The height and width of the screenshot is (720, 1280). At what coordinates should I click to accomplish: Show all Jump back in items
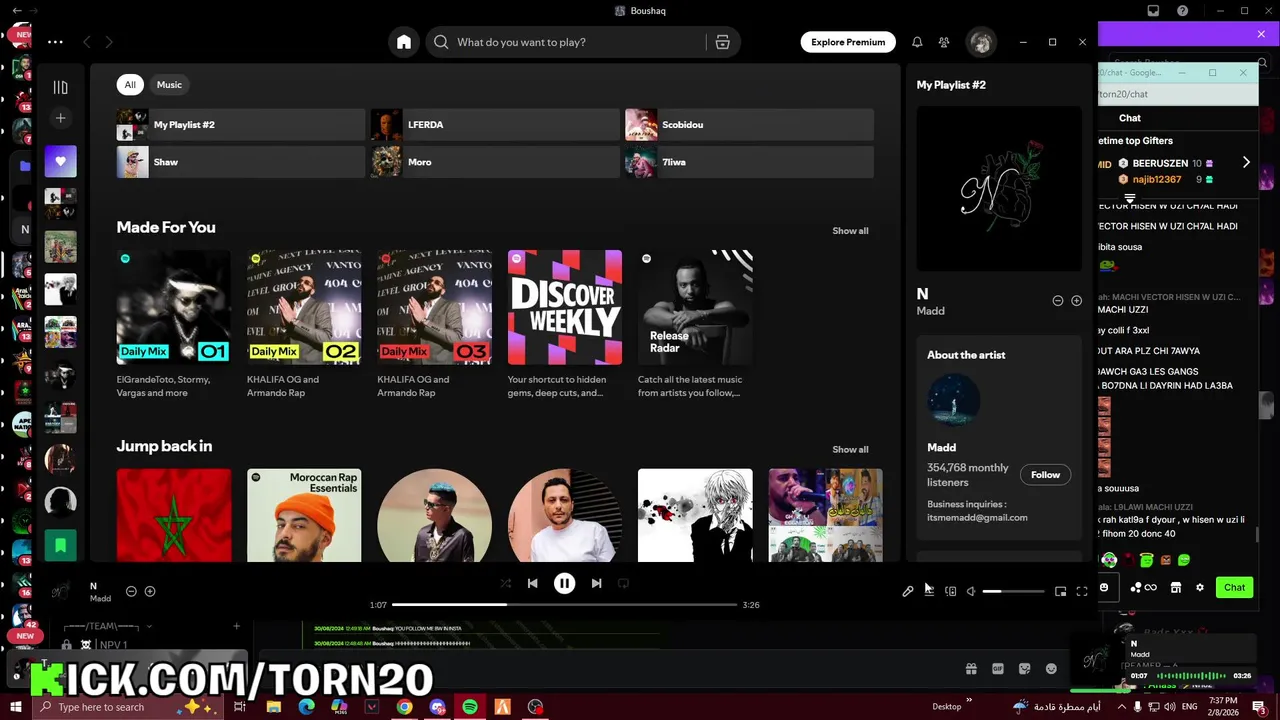coord(850,450)
